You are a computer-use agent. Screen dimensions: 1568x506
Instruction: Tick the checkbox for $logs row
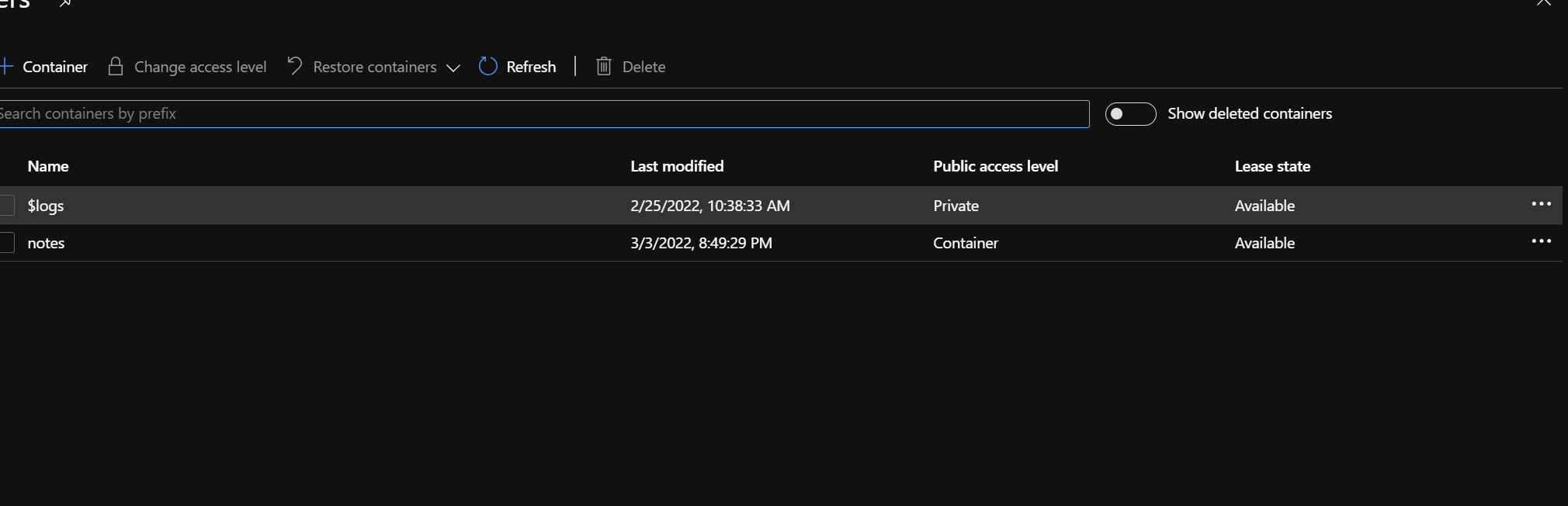(6, 206)
